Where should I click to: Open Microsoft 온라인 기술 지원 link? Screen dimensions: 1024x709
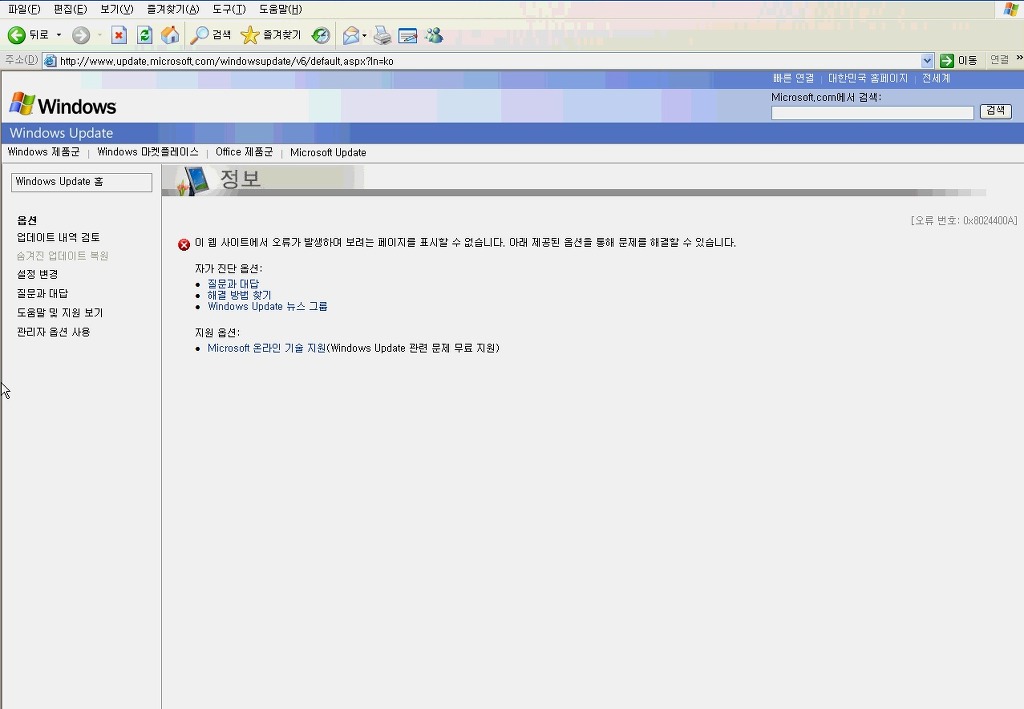point(266,348)
